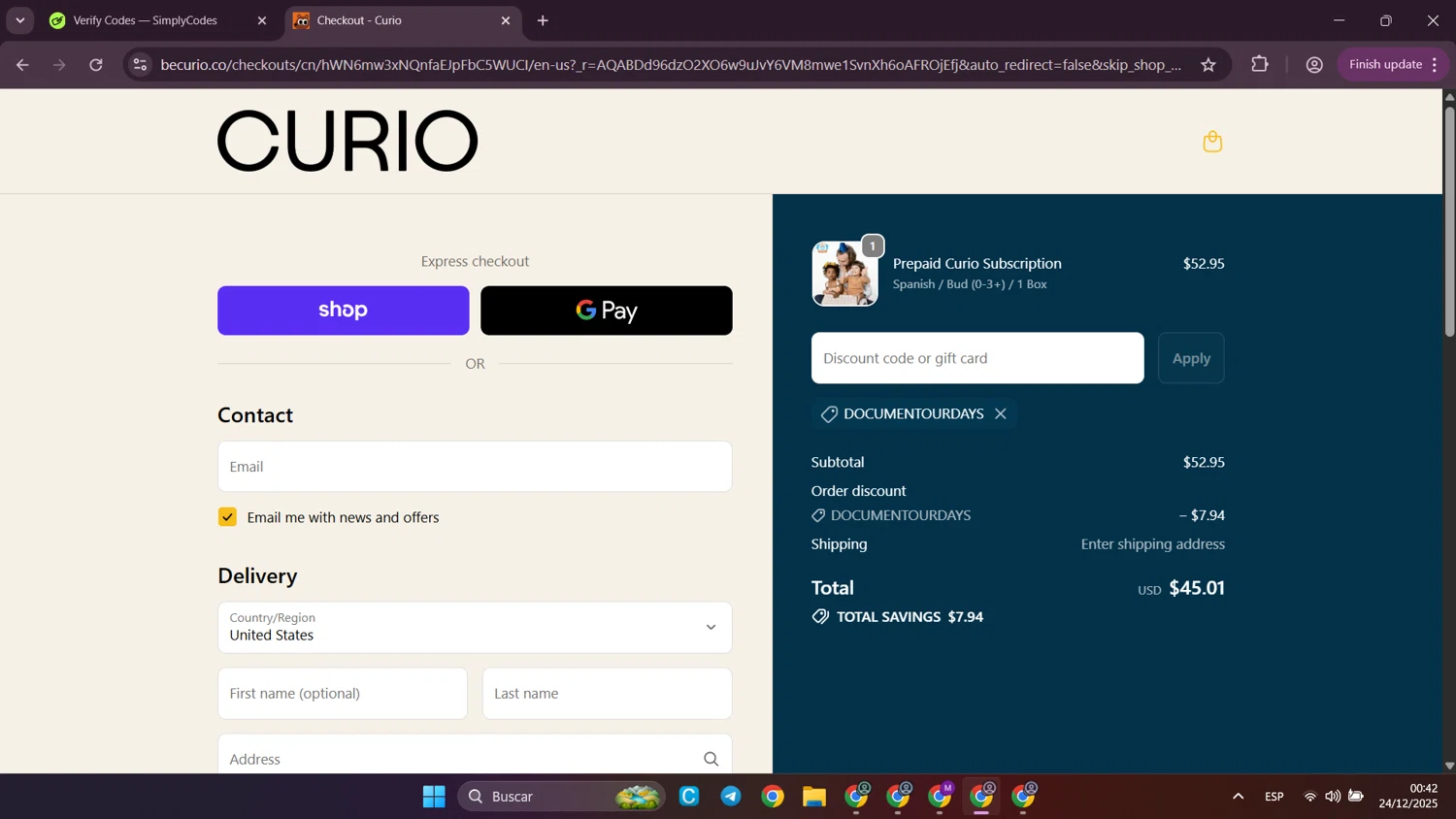Click the Order discount – $7.94 amount
The image size is (1456, 819).
coord(1202,515)
